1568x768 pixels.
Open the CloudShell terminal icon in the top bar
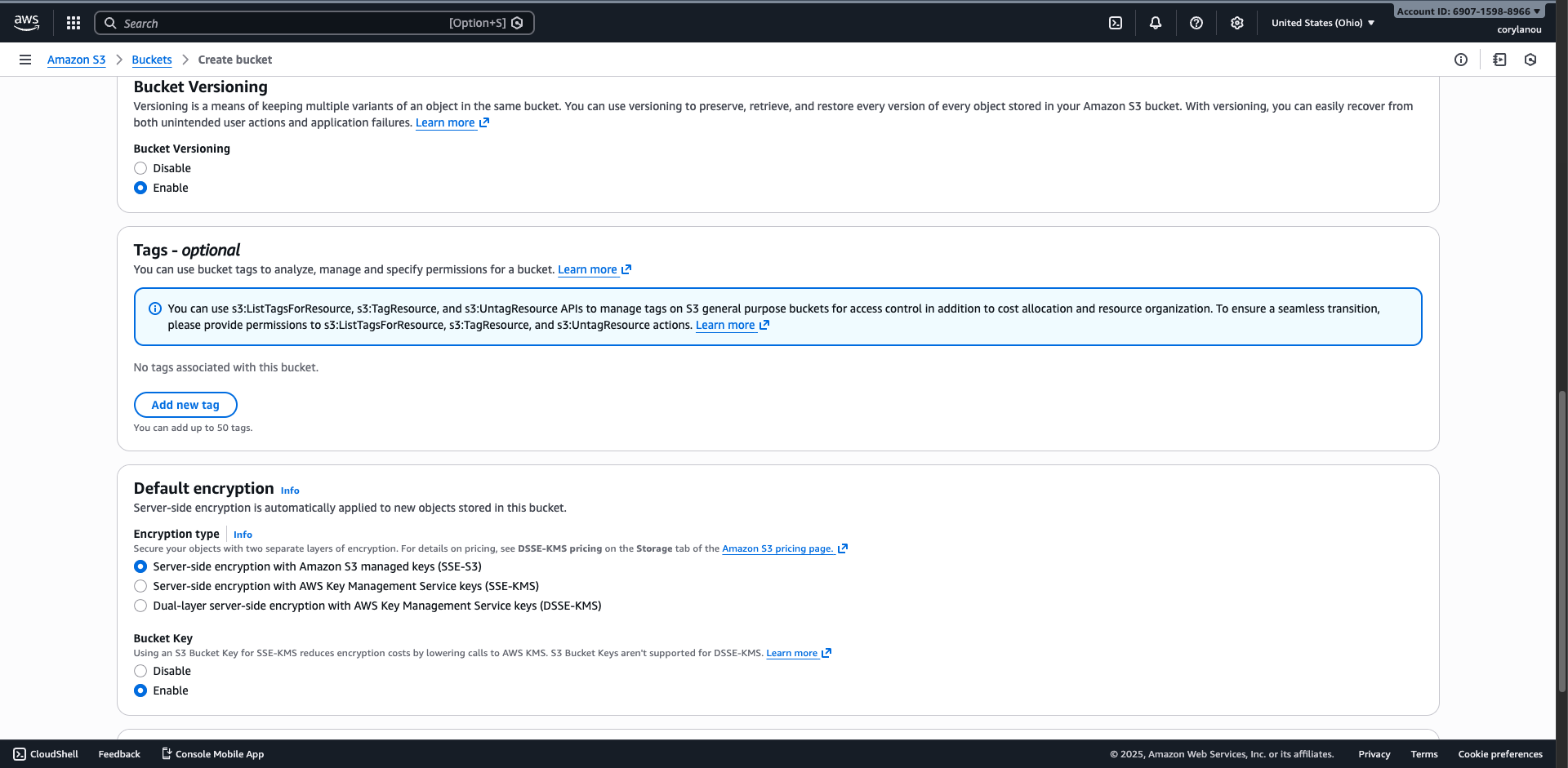pyautogui.click(x=1116, y=22)
